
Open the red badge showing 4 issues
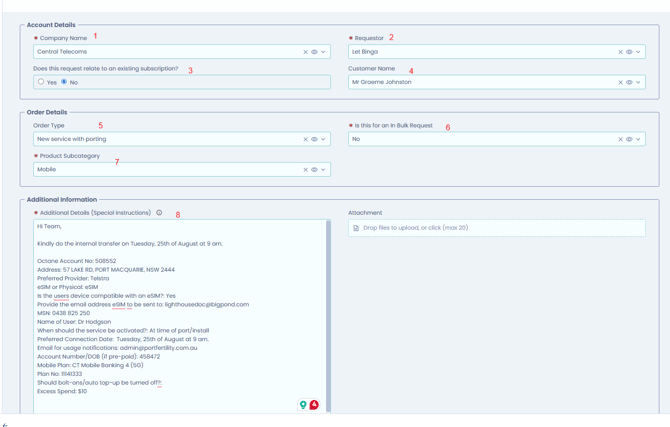pos(314,404)
